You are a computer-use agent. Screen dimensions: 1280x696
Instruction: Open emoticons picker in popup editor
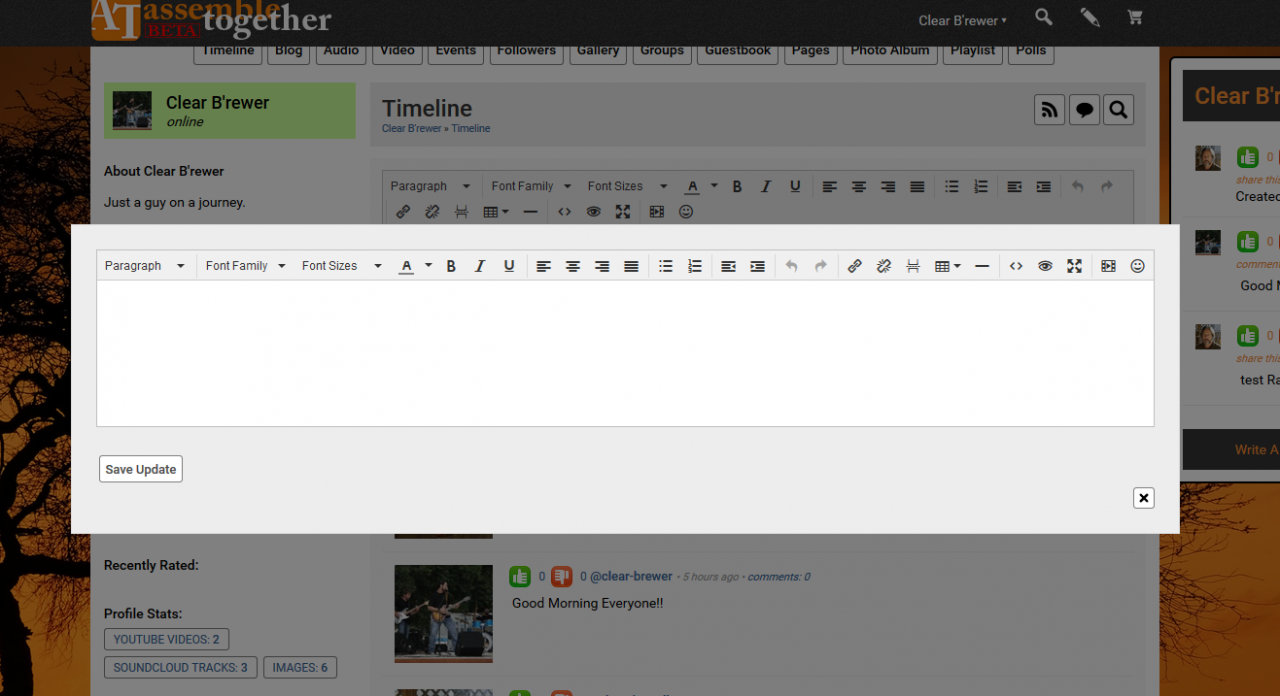click(x=1137, y=266)
